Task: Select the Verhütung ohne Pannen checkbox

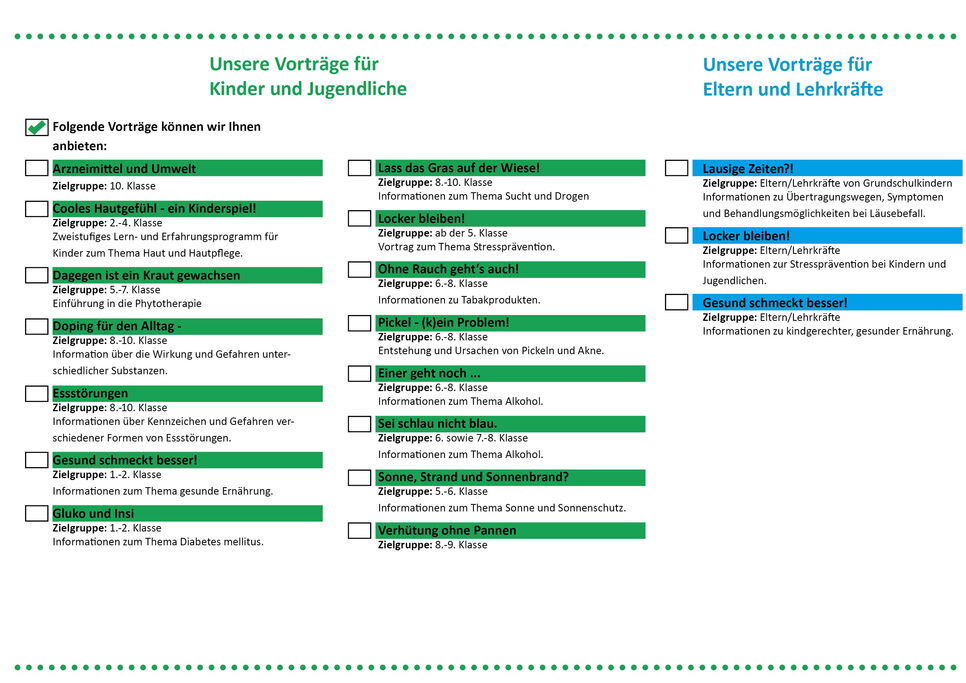Action: point(360,530)
